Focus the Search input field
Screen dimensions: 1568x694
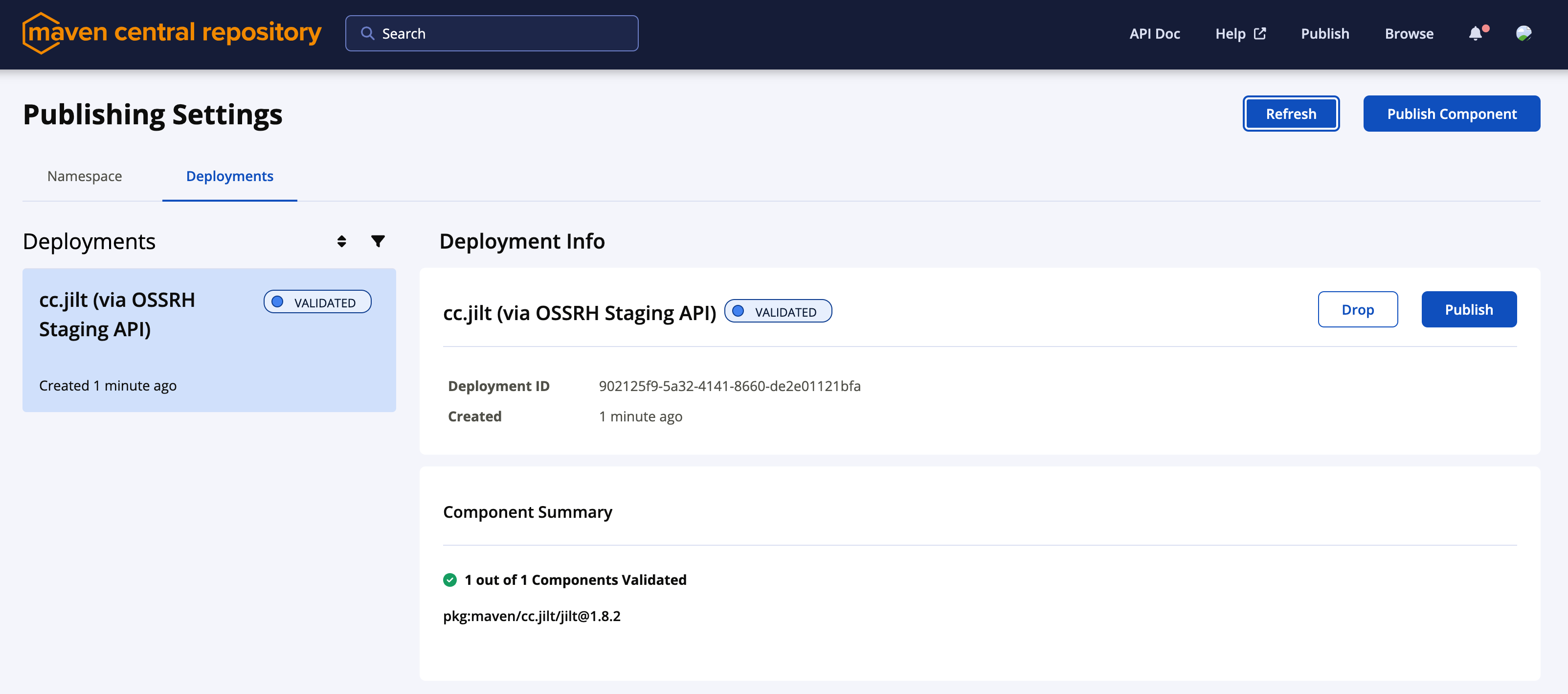click(x=492, y=33)
